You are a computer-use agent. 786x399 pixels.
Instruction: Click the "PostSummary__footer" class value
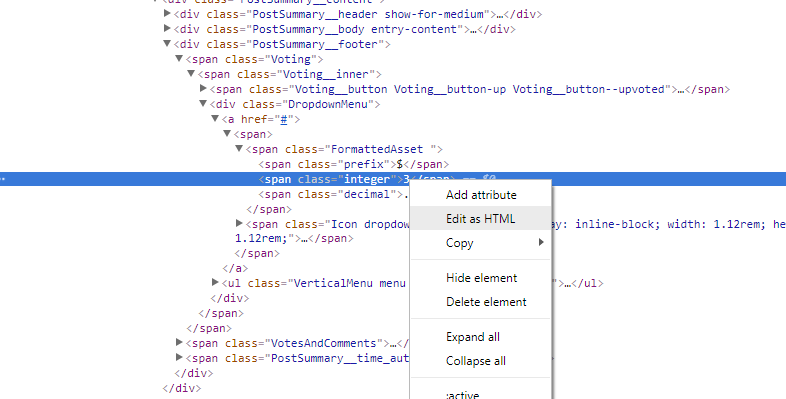(315, 44)
